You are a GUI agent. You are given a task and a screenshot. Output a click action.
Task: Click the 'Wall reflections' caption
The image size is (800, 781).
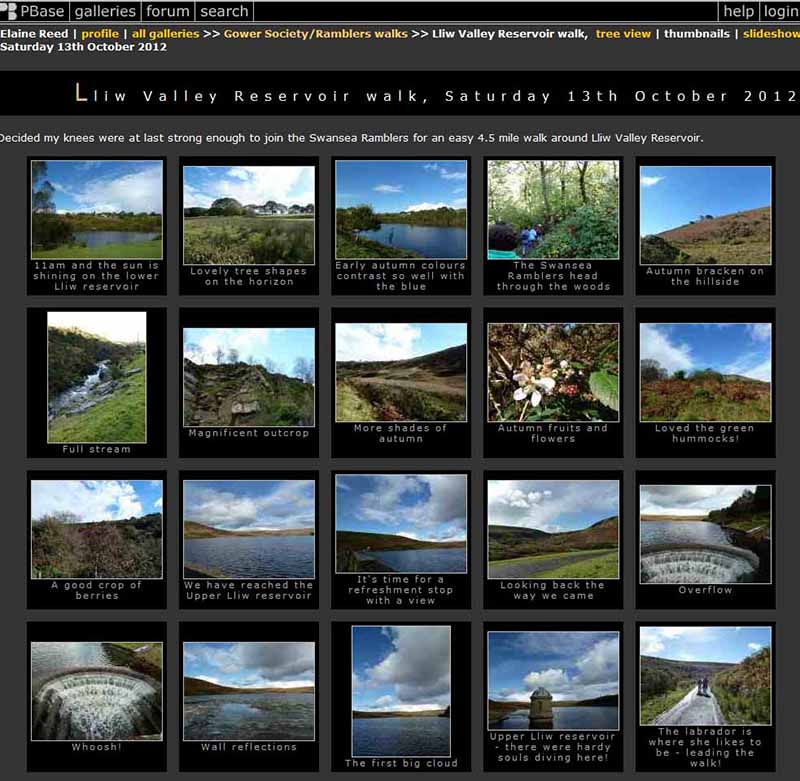(249, 747)
